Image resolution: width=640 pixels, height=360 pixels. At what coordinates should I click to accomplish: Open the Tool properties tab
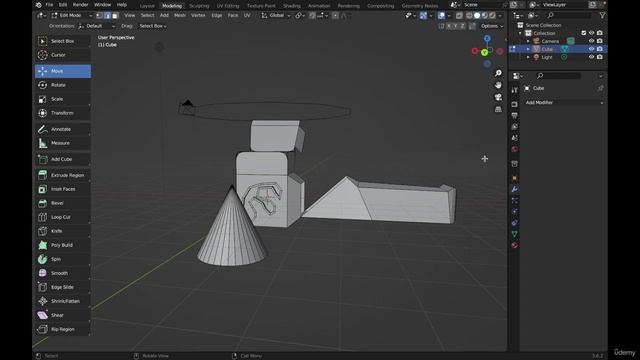(x=514, y=90)
